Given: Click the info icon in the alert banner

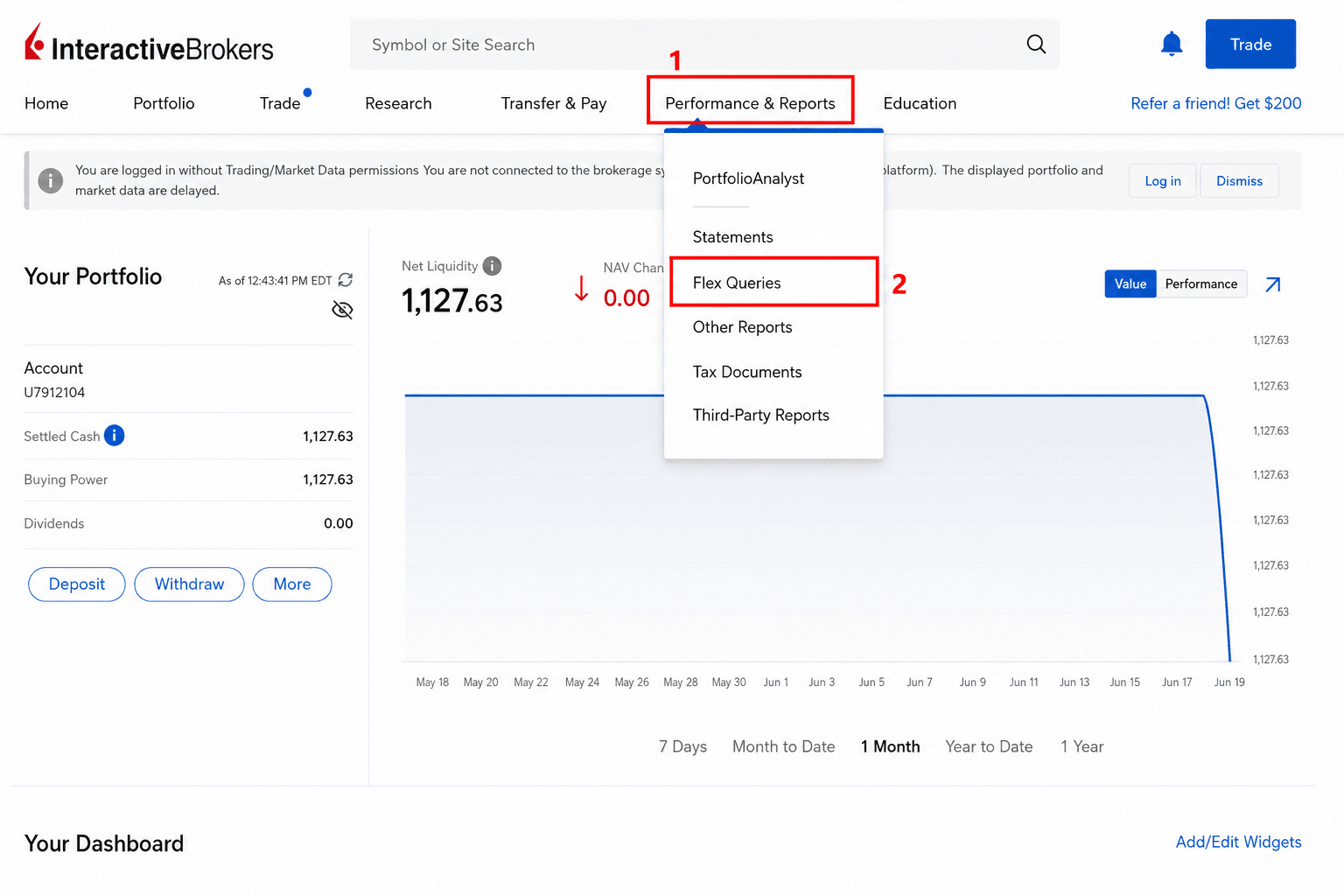Looking at the screenshot, I should tap(51, 181).
